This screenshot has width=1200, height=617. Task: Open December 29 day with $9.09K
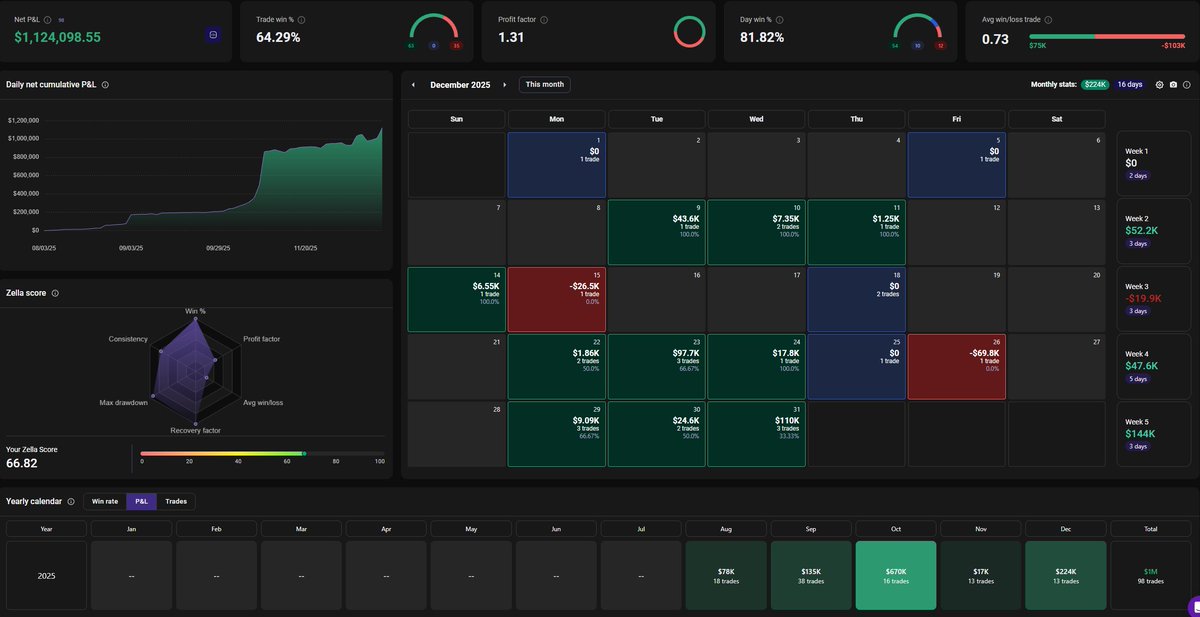click(x=556, y=434)
